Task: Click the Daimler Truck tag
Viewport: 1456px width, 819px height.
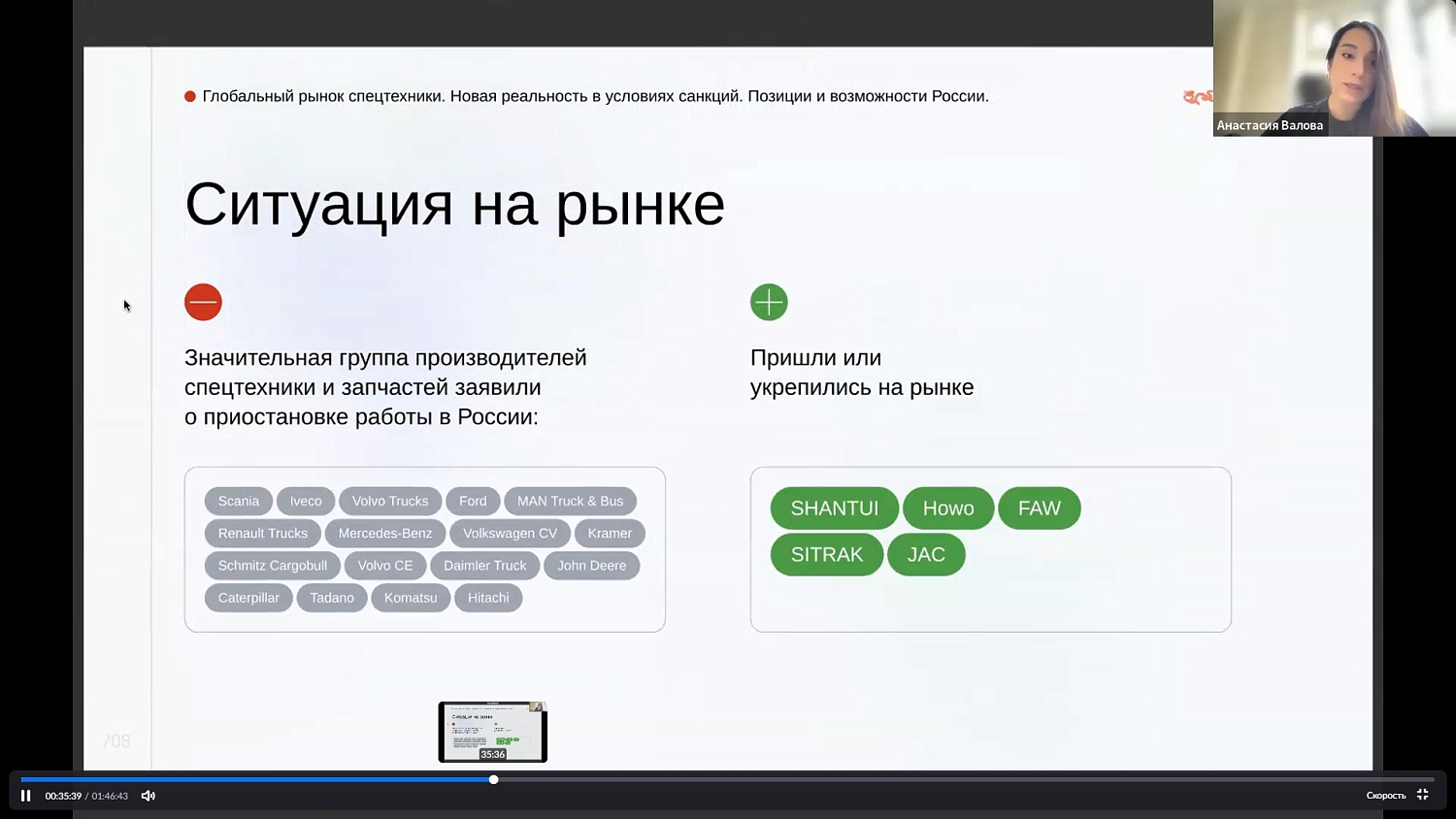Action: coord(485,565)
